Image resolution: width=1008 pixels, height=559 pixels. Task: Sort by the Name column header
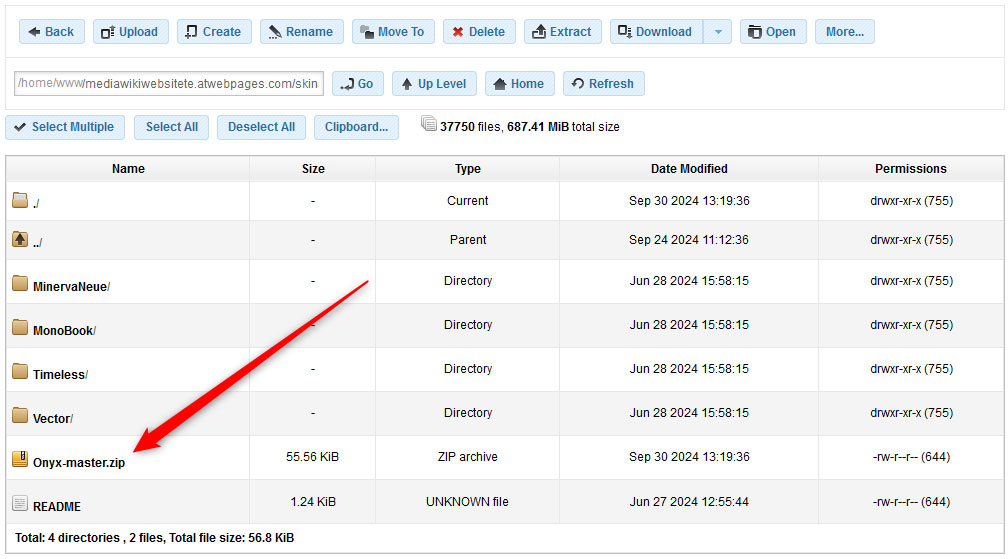pyautogui.click(x=128, y=168)
